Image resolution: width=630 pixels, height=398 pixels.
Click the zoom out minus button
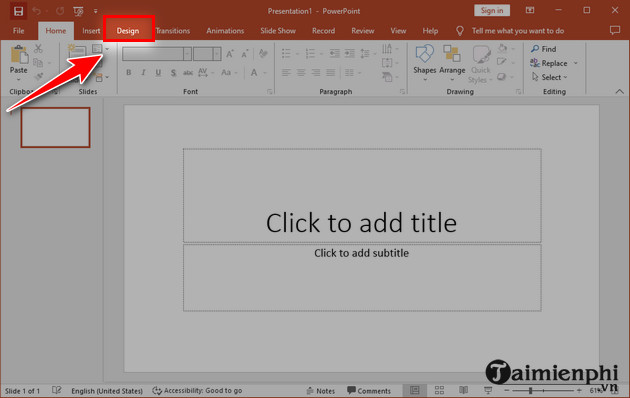[507, 390]
